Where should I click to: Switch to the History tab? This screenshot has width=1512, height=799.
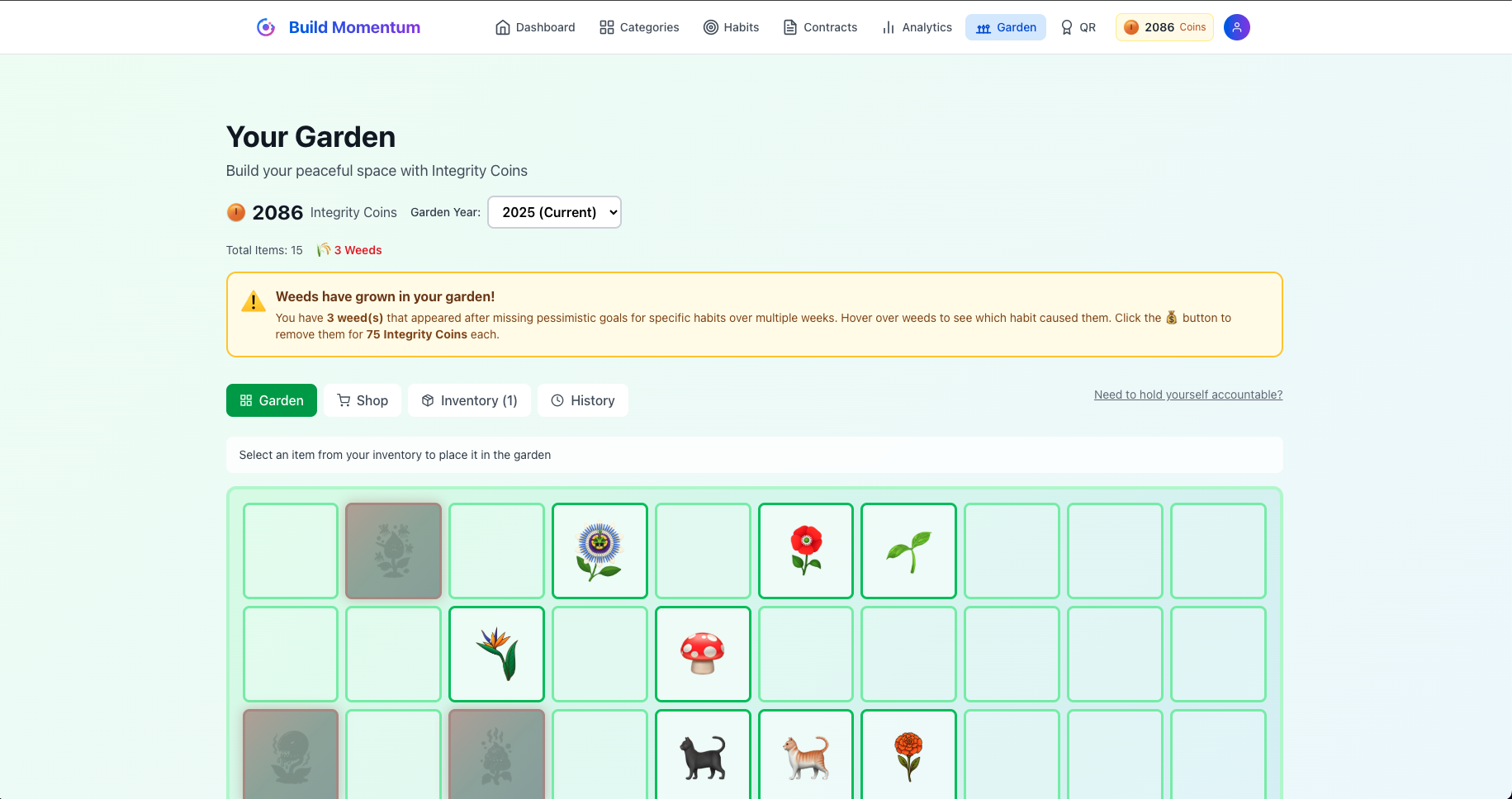point(583,400)
